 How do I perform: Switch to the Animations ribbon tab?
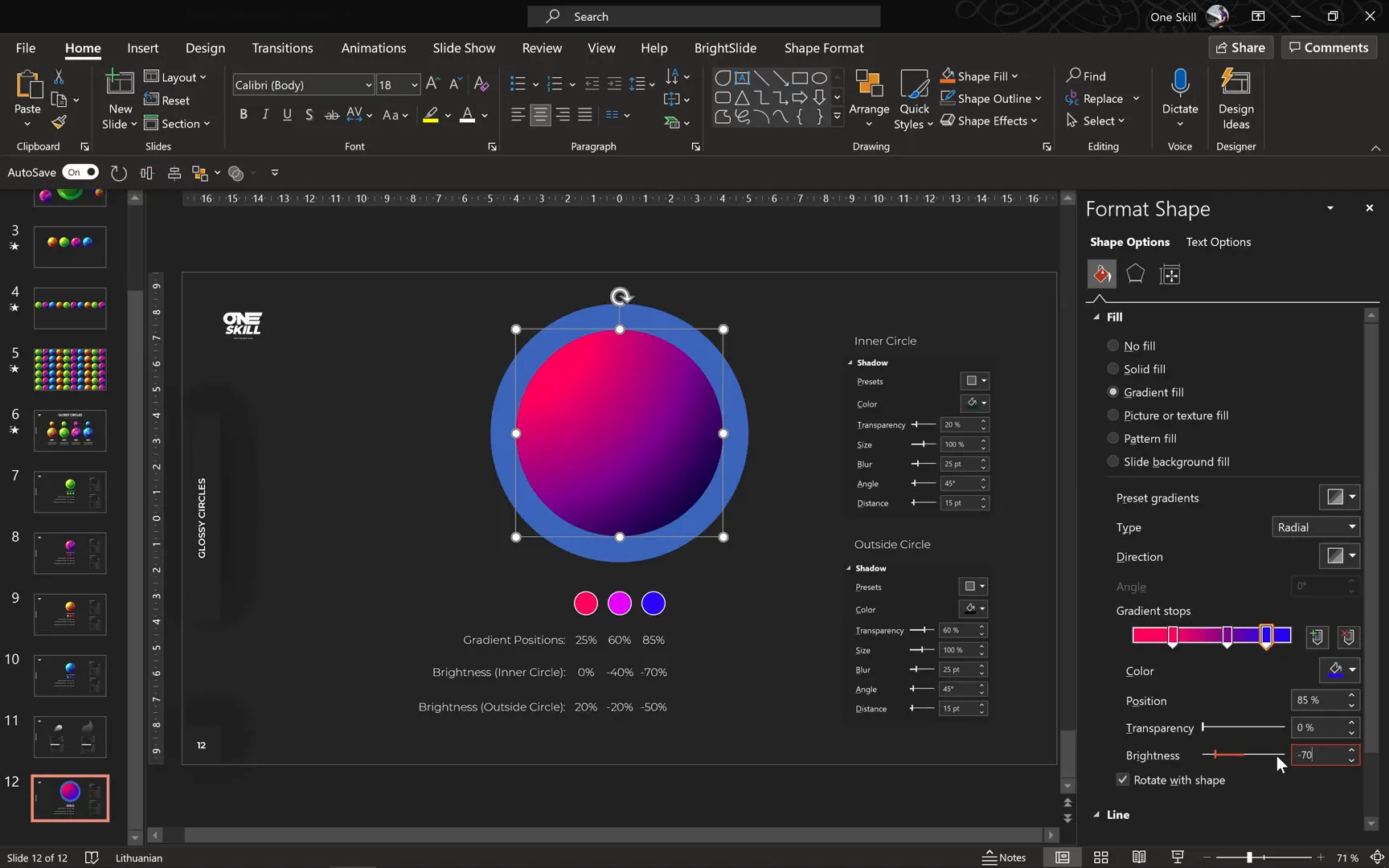373,48
